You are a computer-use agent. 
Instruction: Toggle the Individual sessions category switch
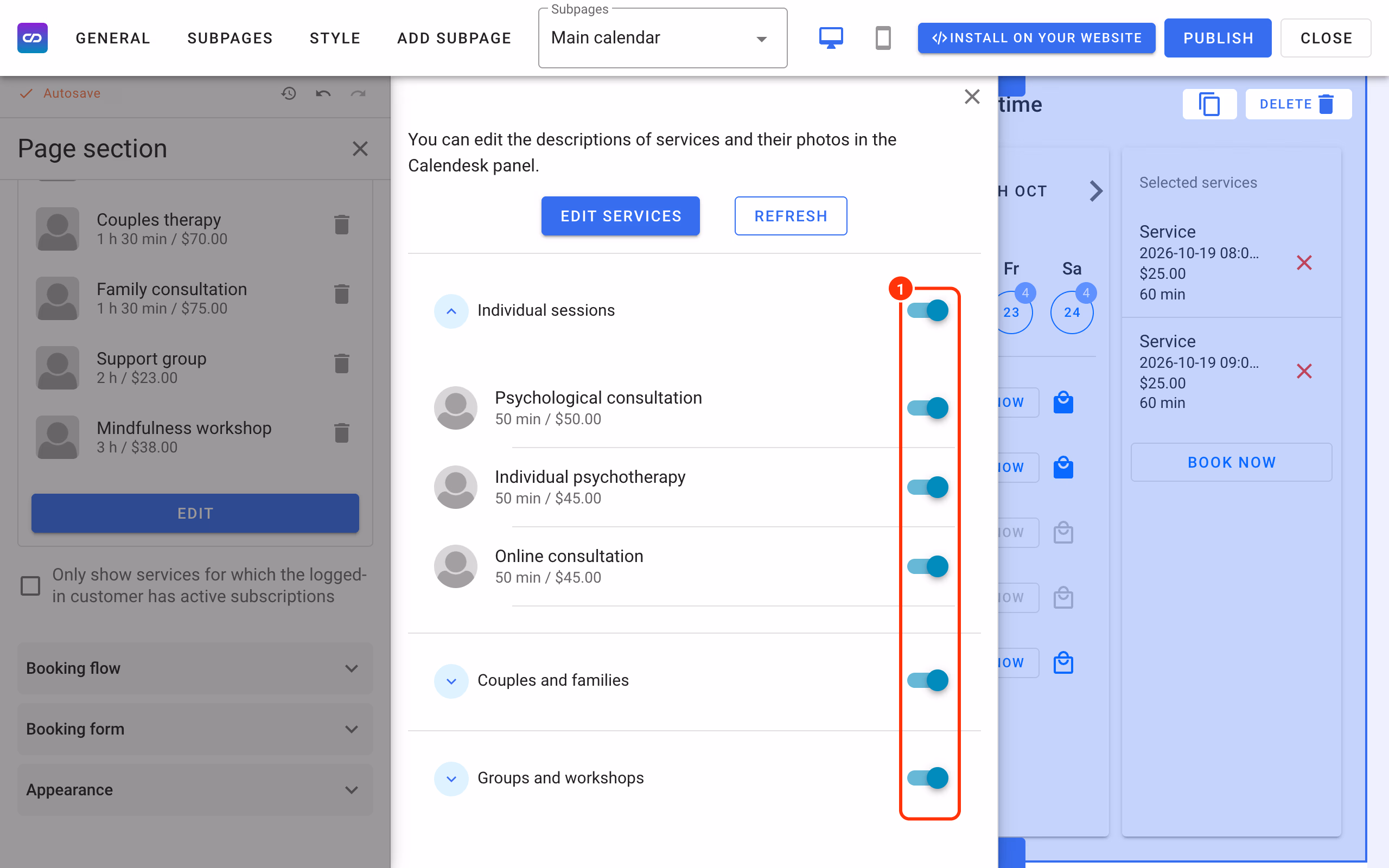(x=927, y=310)
